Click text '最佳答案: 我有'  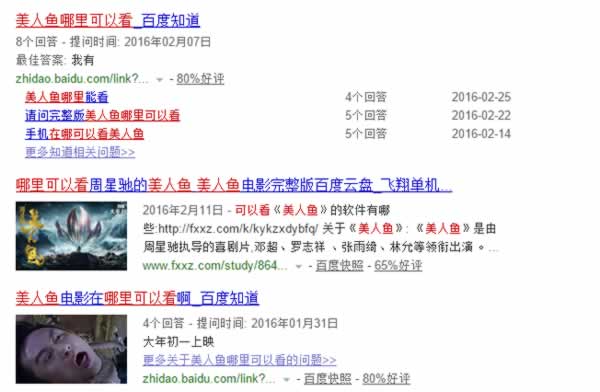click(x=55, y=60)
